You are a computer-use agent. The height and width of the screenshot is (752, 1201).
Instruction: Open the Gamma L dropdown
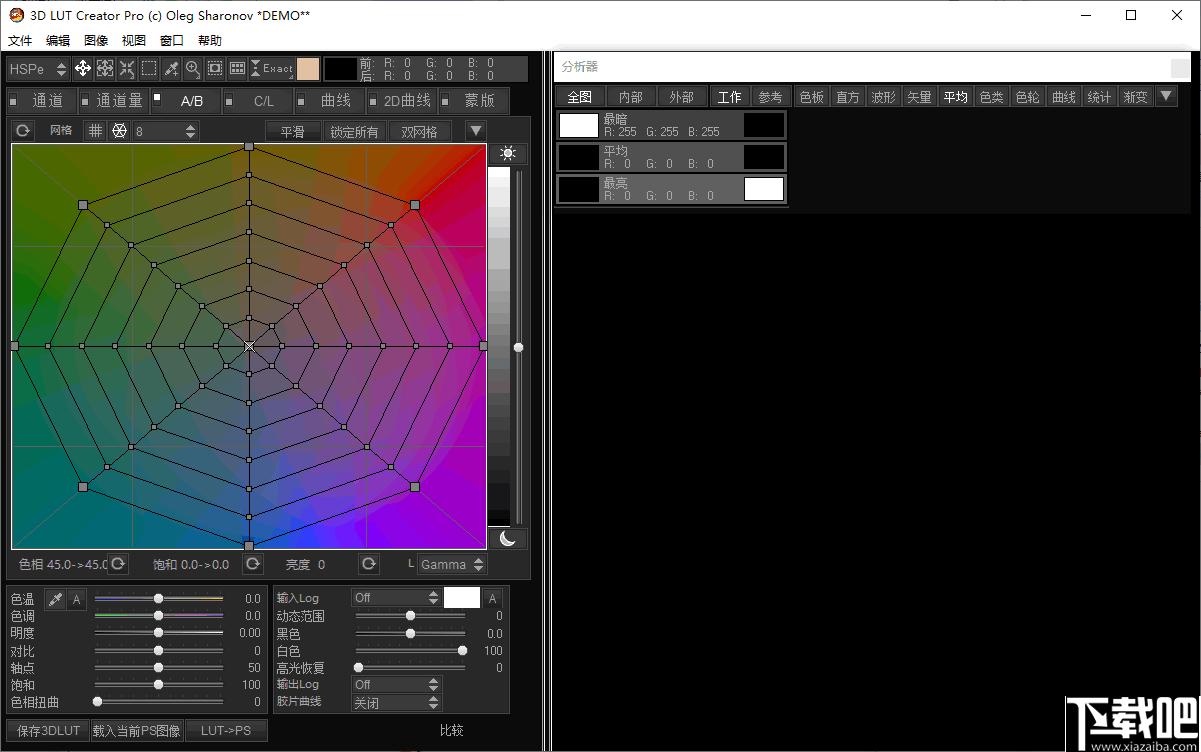[x=451, y=564]
